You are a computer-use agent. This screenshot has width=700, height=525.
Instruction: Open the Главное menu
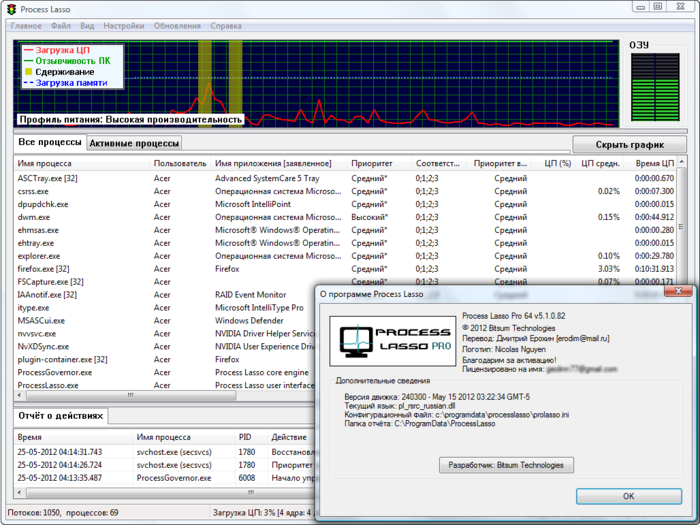[26, 26]
